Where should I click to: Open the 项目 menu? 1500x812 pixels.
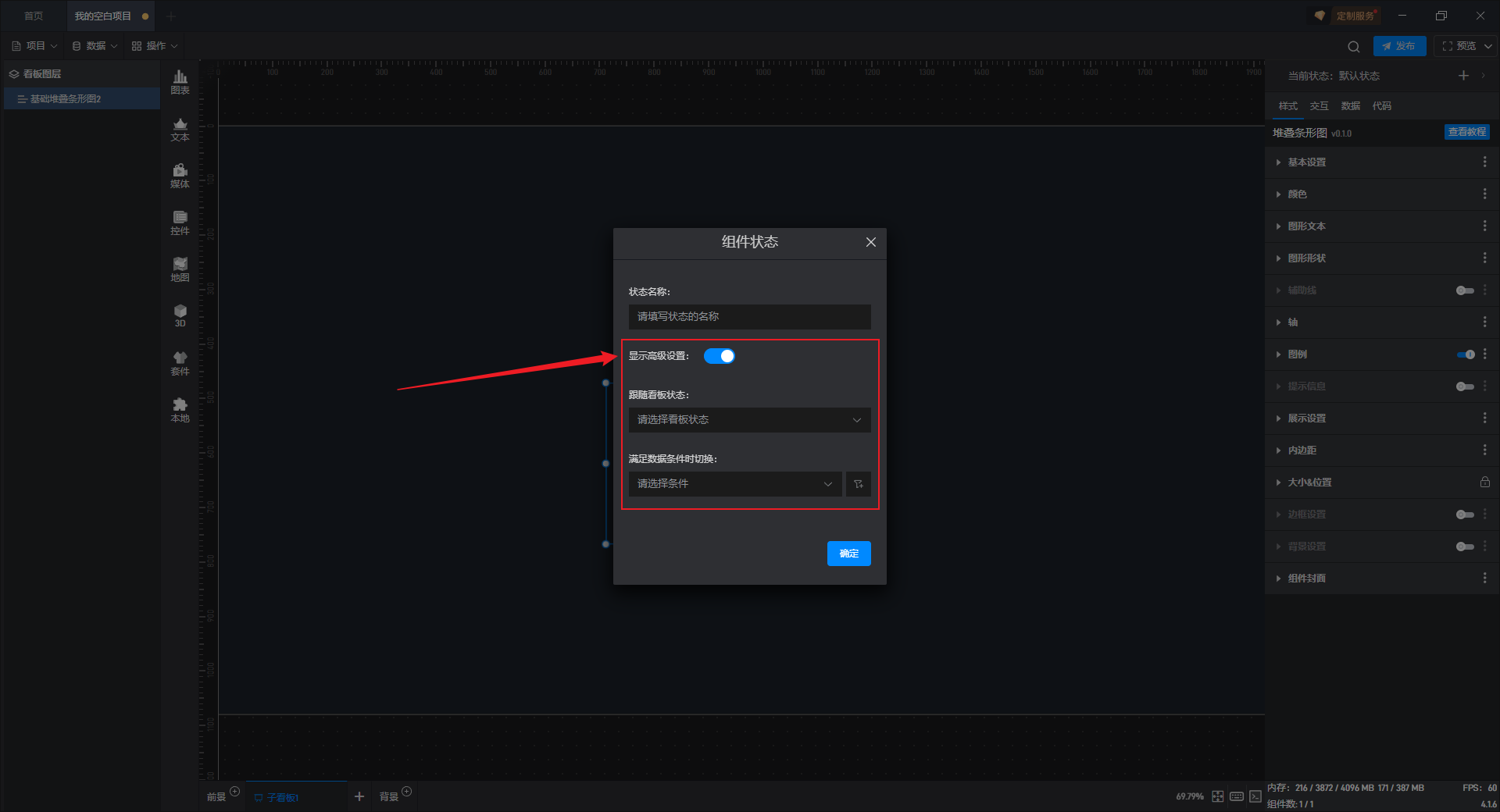point(34,46)
